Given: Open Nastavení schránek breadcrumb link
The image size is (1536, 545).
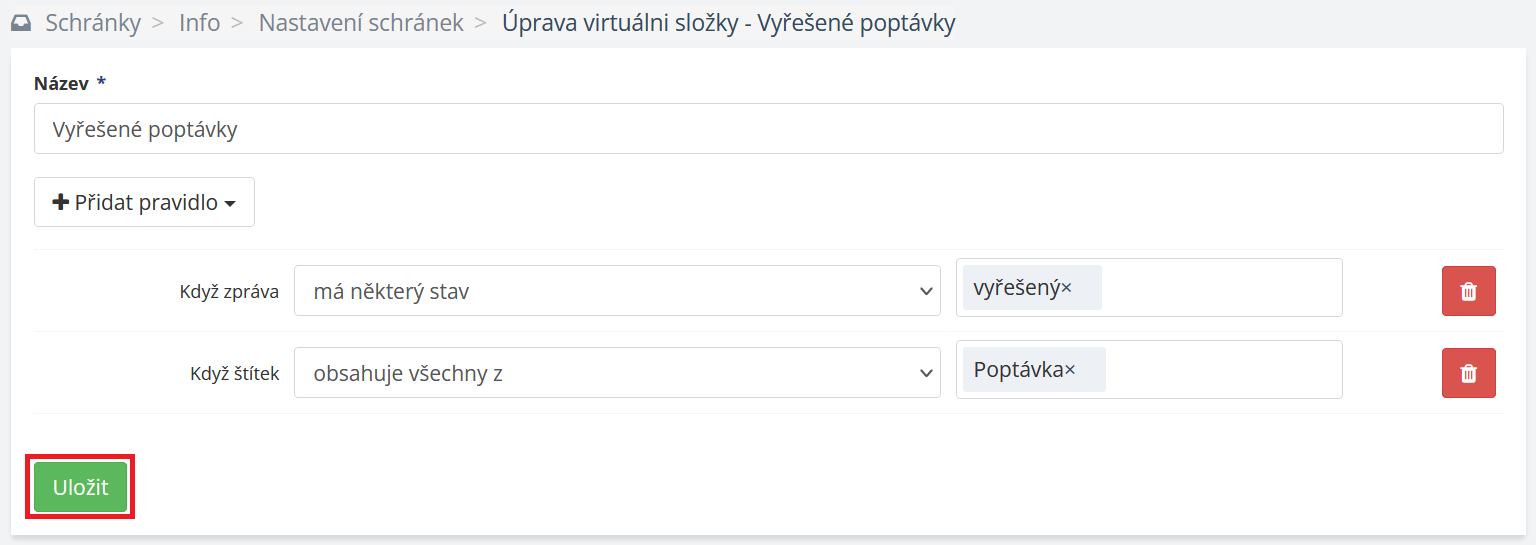Looking at the screenshot, I should [x=361, y=23].
